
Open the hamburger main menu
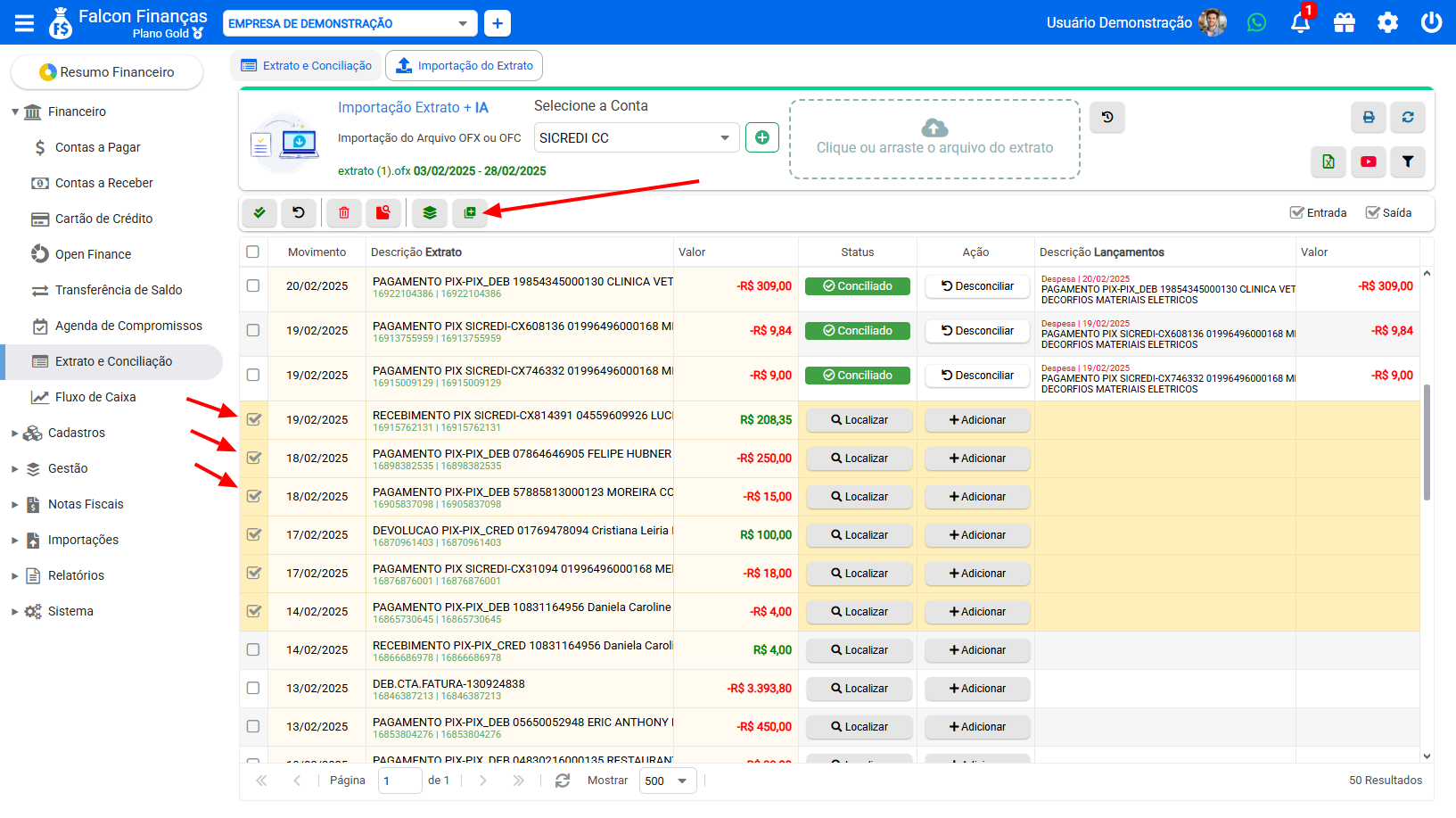(24, 23)
